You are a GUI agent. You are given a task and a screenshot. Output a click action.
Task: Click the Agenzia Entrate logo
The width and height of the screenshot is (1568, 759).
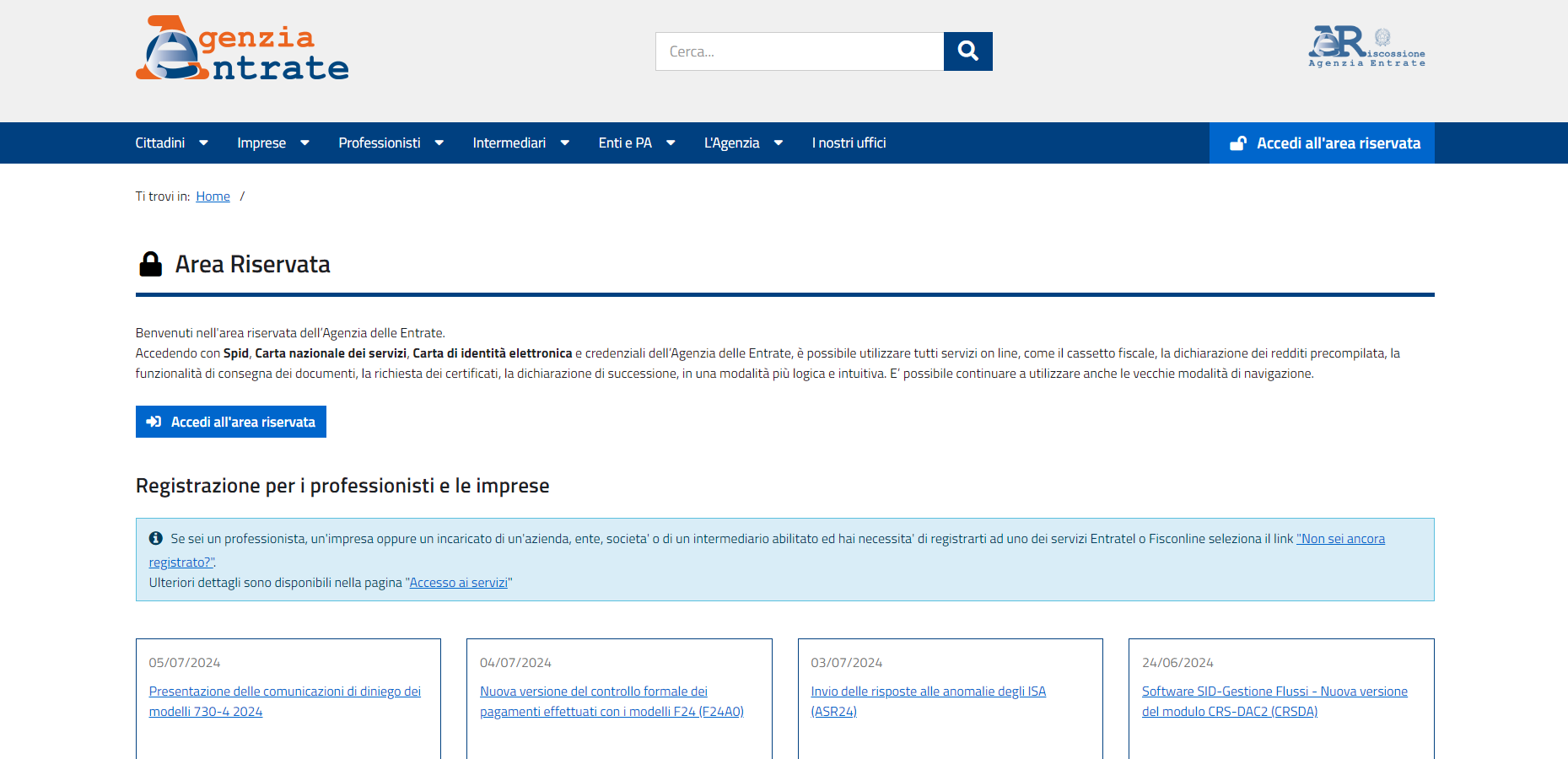[x=242, y=49]
